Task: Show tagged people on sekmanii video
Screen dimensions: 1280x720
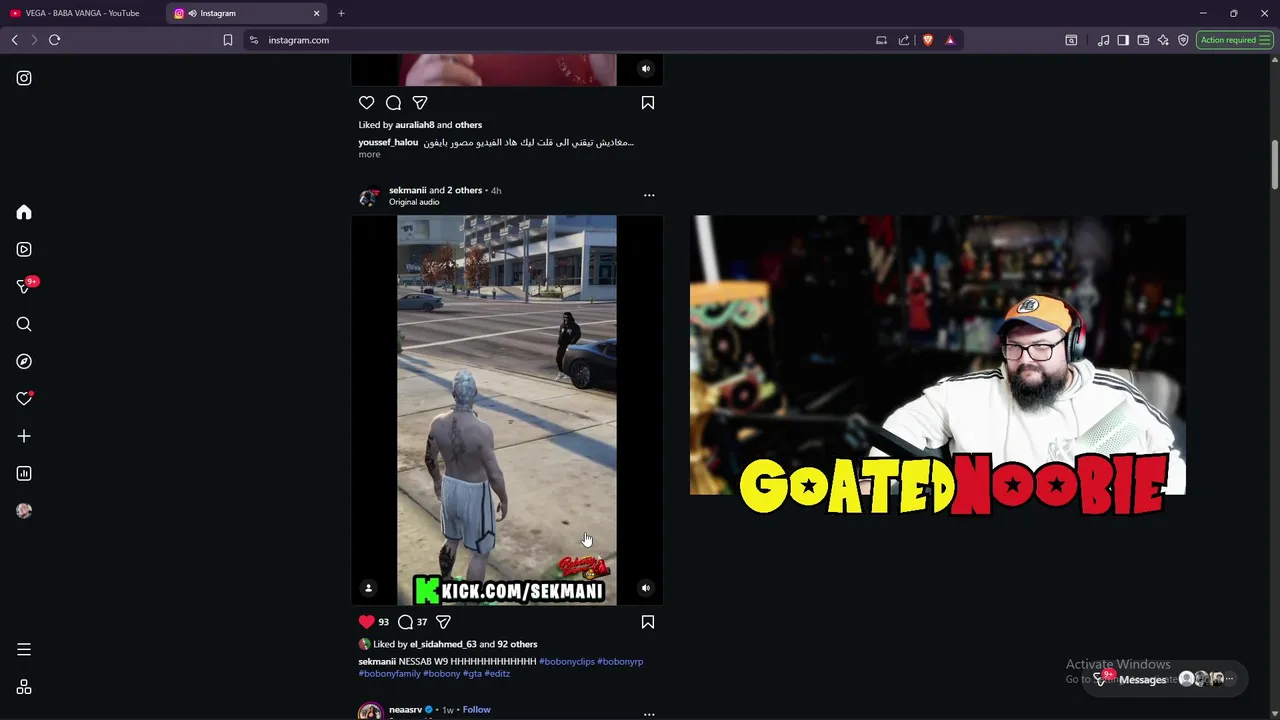Action: [x=368, y=588]
